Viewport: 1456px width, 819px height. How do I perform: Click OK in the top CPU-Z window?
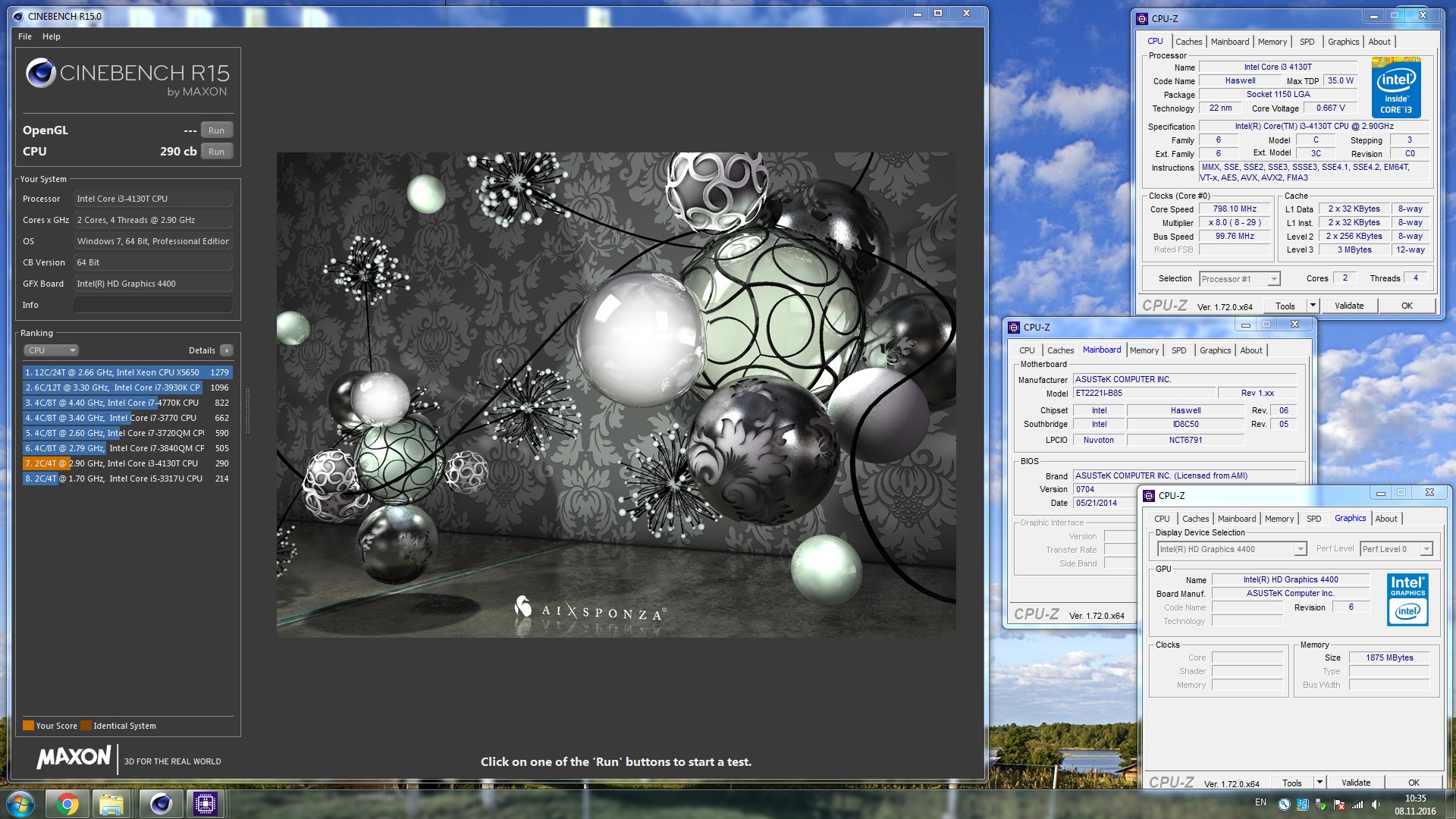click(x=1407, y=306)
